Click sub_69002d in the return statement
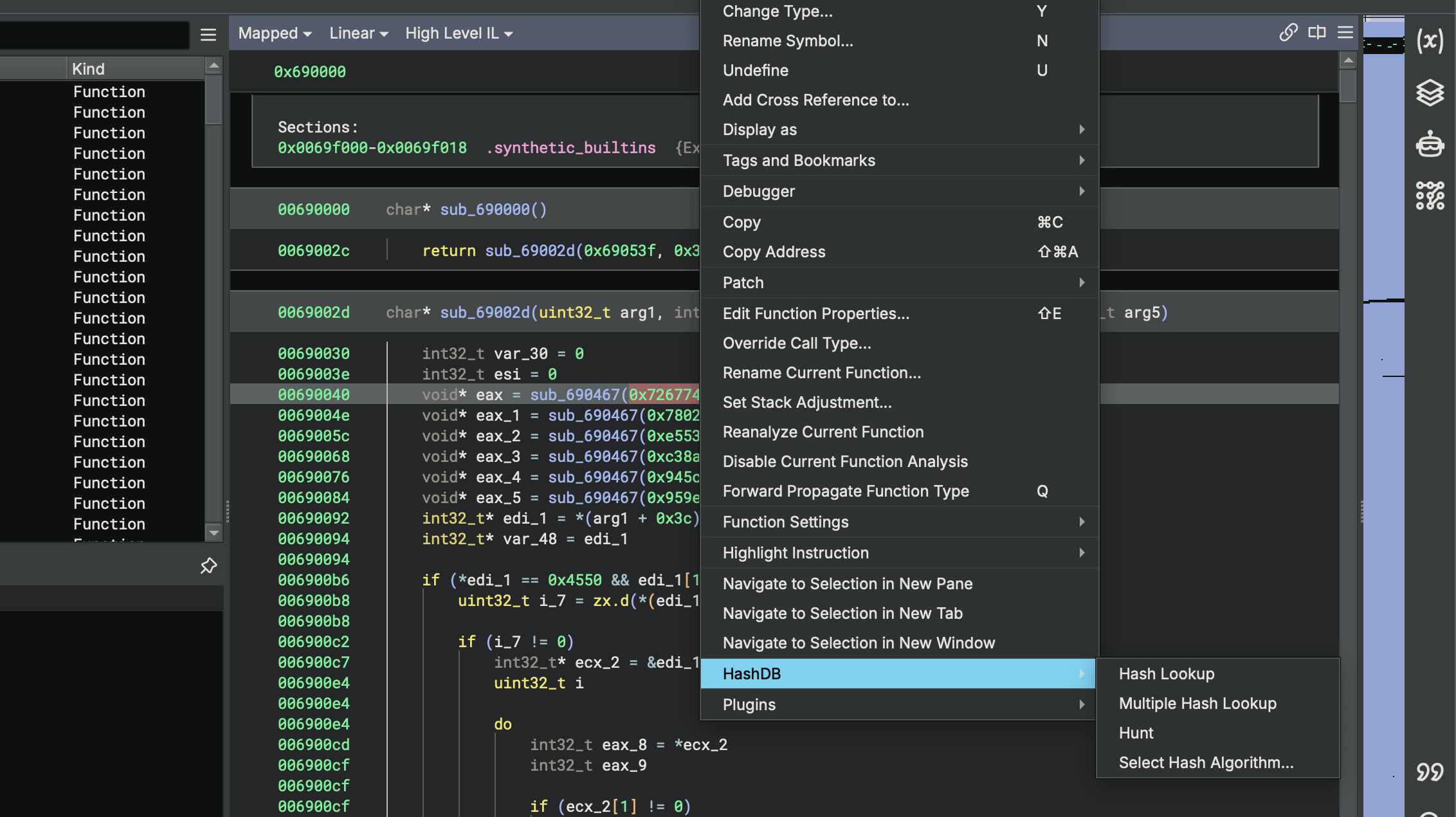The width and height of the screenshot is (1456, 817). coord(530,251)
